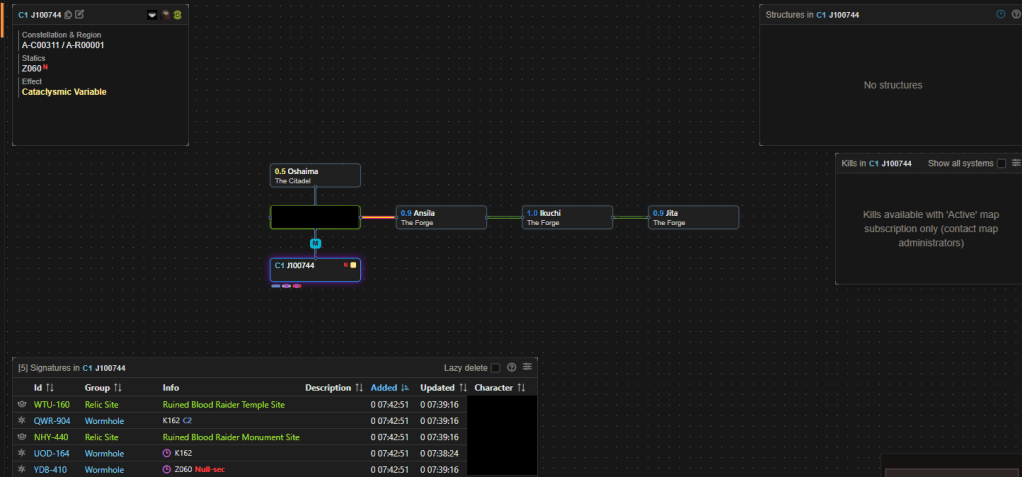Image resolution: width=1022 pixels, height=477 pixels.
Task: Enable the Lazy delete checkbox
Action: 496,368
